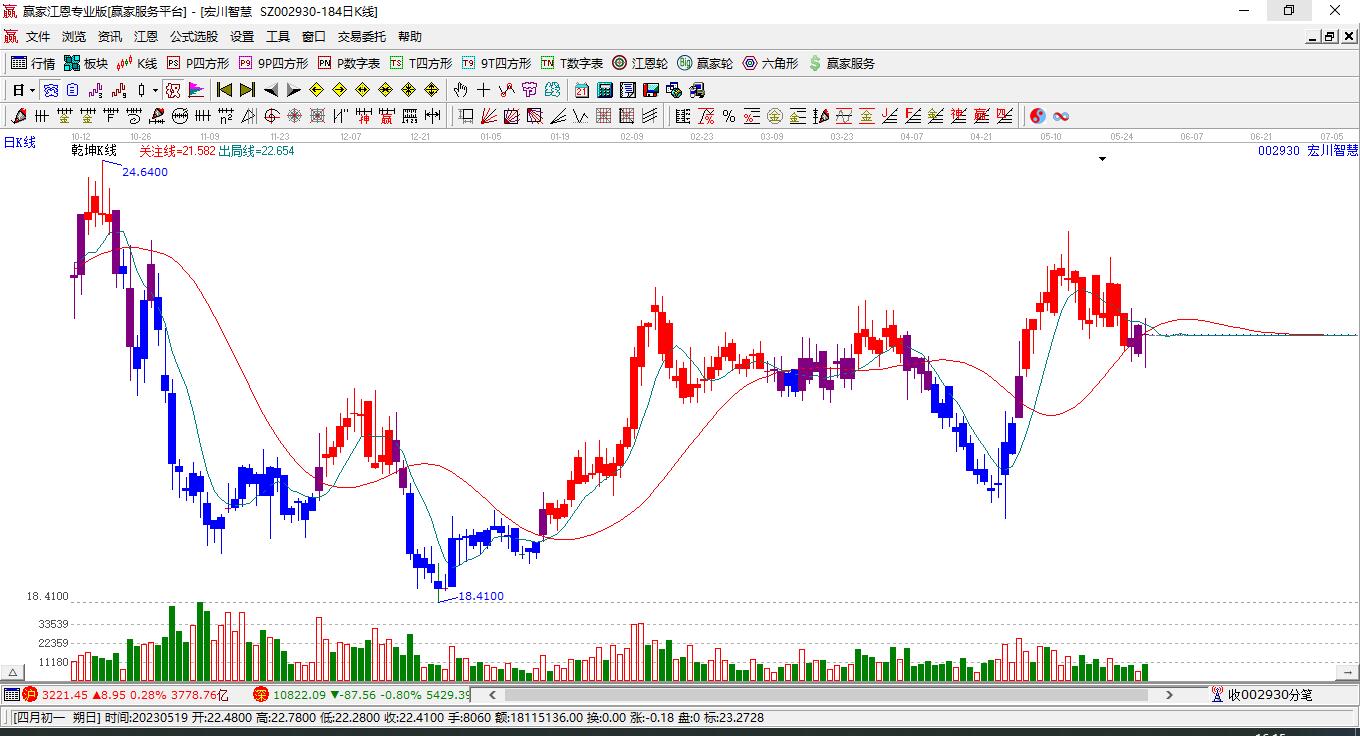Open the 帮助 menu

410,37
